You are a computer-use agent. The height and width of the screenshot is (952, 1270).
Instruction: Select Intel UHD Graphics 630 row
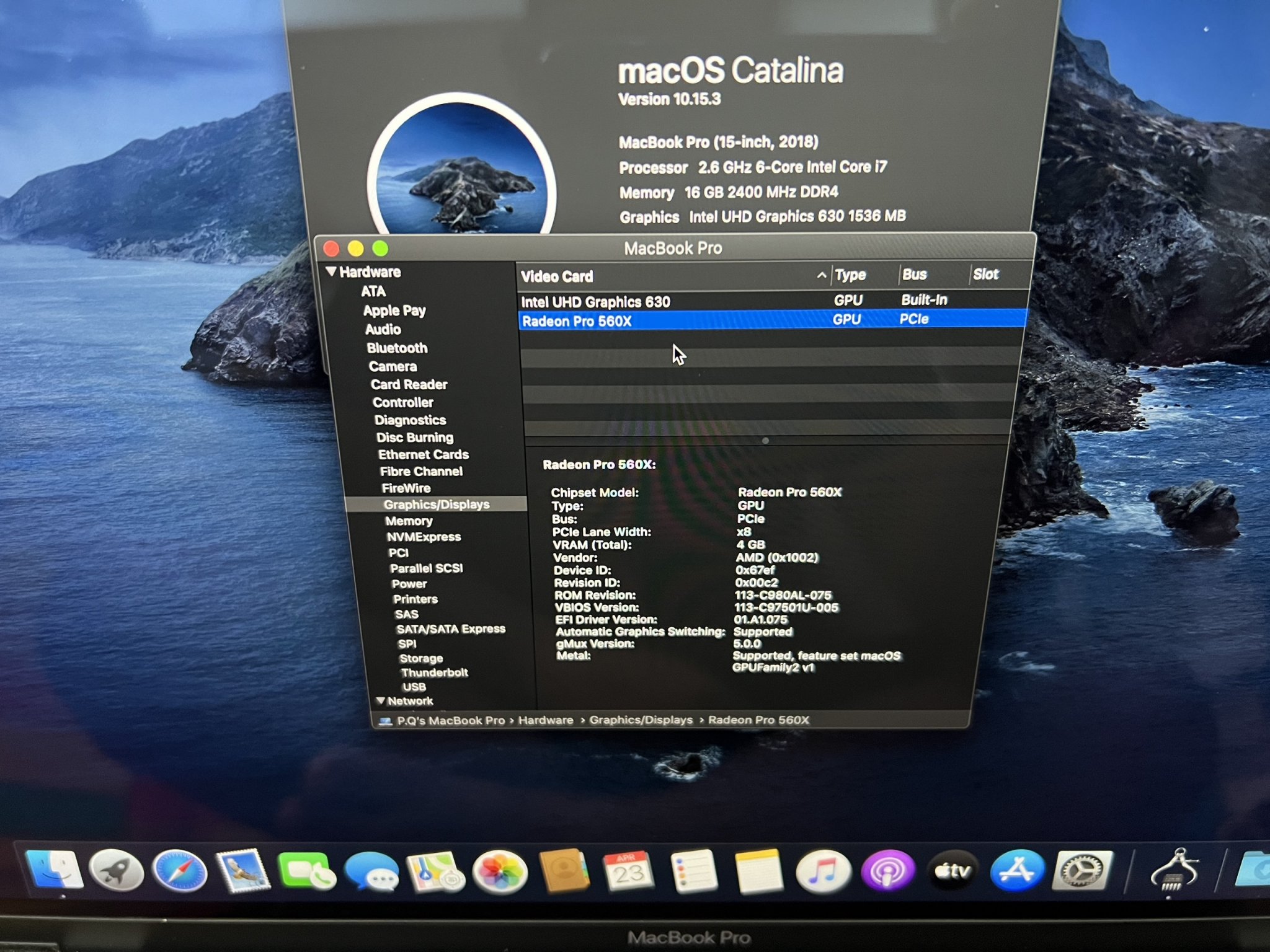pyautogui.click(x=595, y=302)
